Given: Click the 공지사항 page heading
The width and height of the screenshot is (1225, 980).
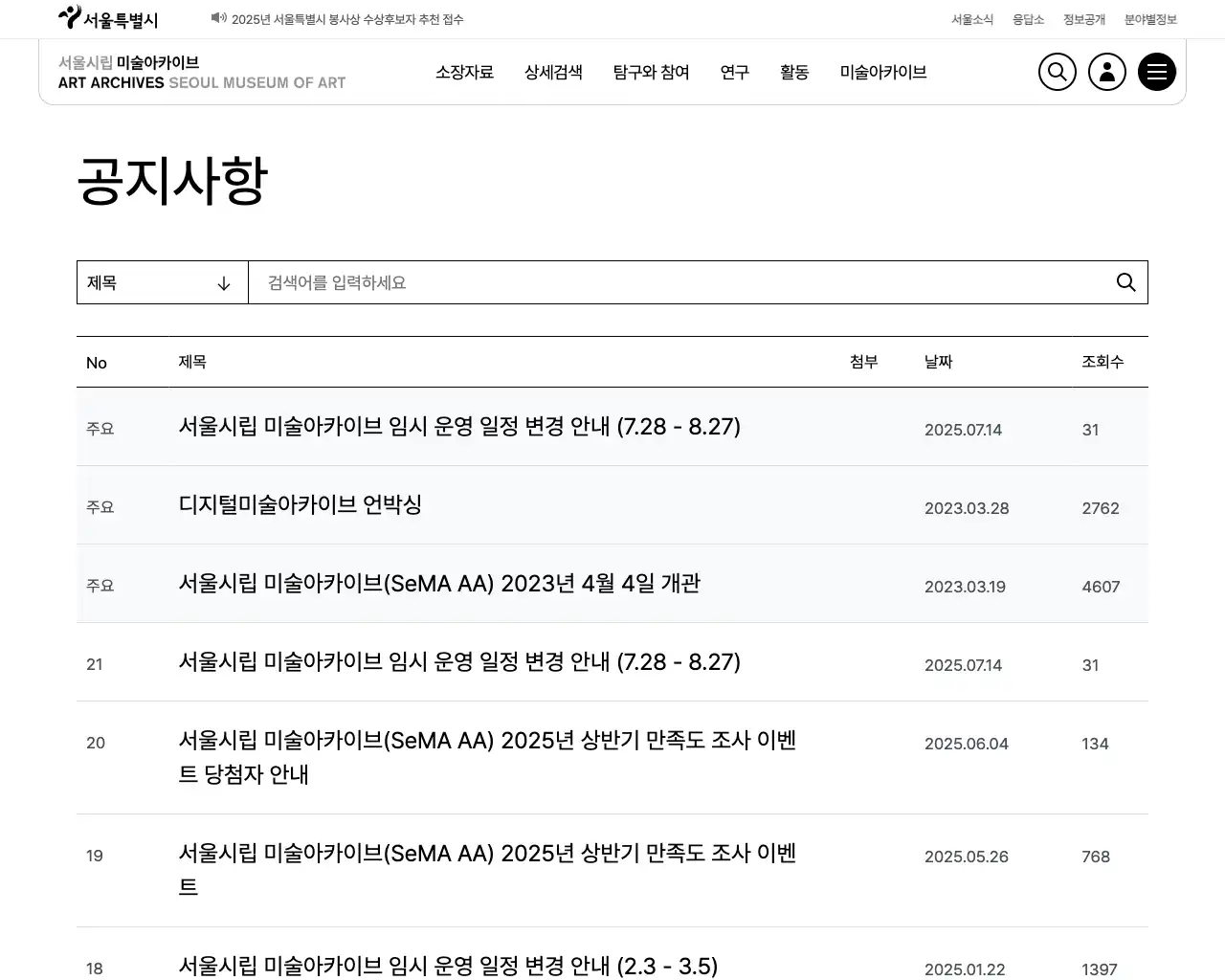Looking at the screenshot, I should coord(172,181).
